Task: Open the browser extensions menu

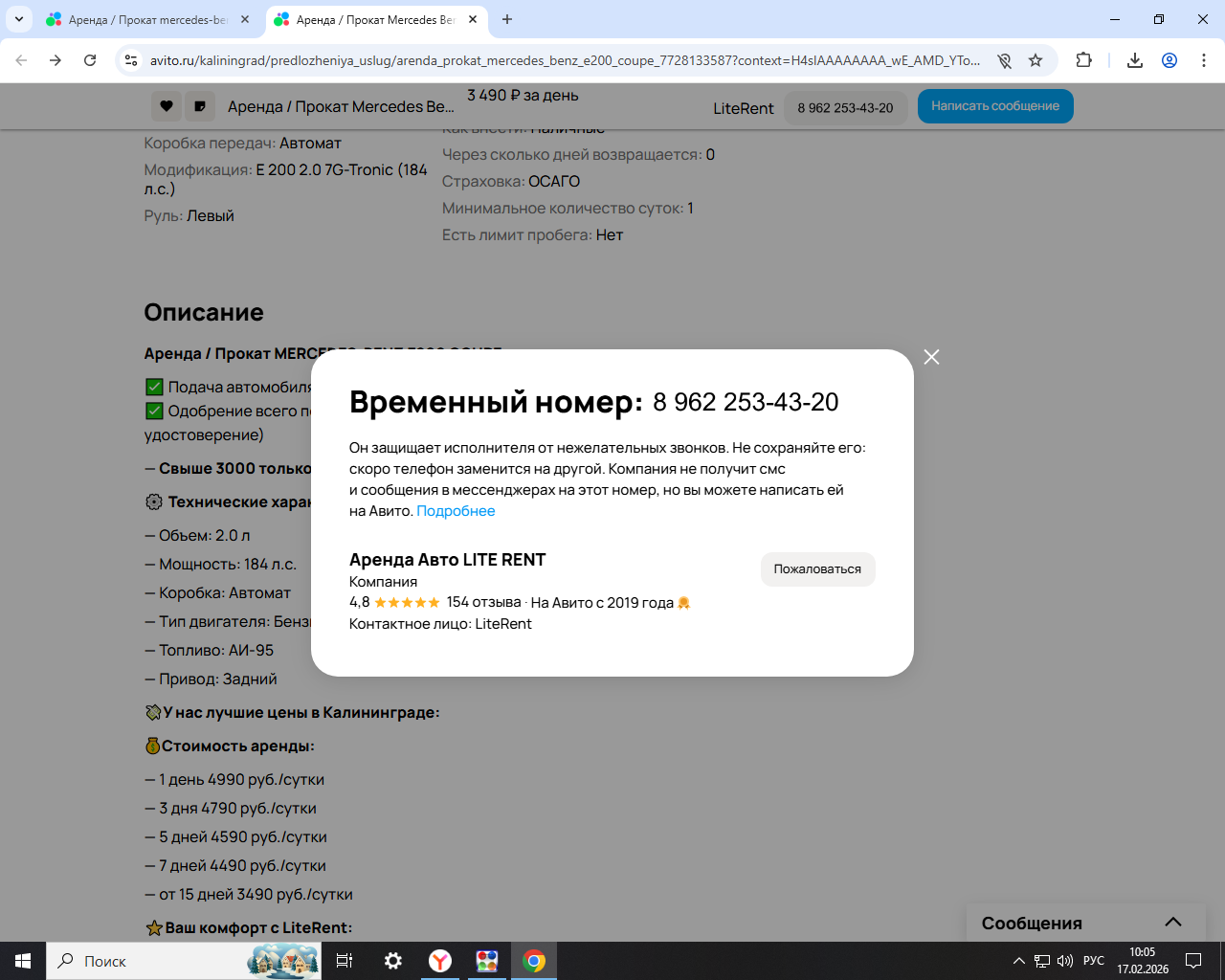Action: (x=1083, y=60)
